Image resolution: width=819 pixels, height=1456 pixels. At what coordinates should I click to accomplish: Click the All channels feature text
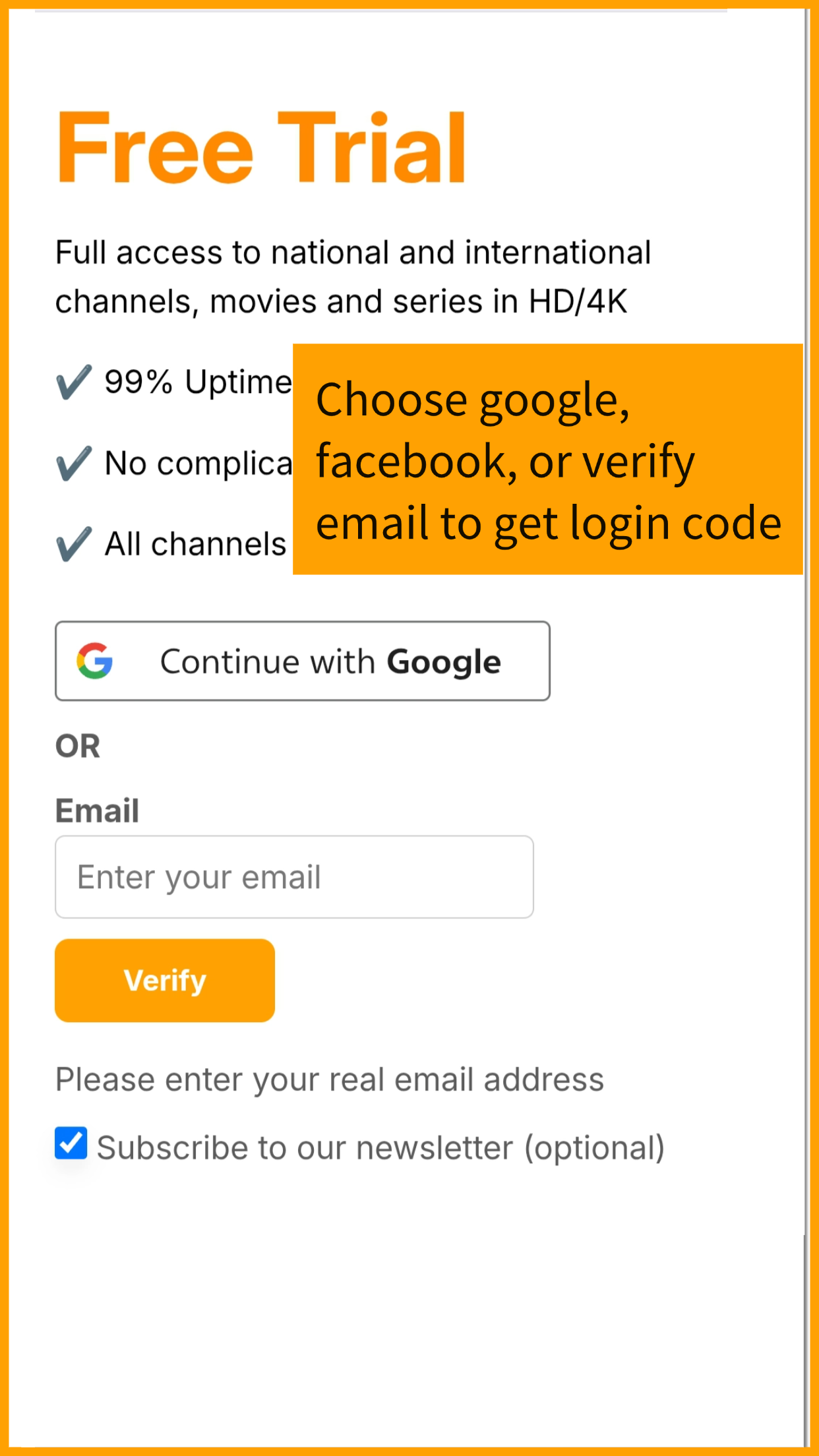click(195, 545)
